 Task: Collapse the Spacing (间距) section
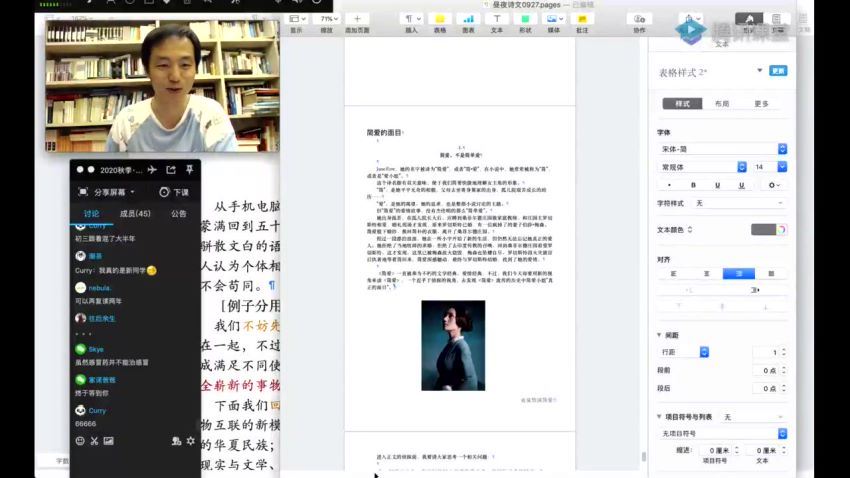659,335
